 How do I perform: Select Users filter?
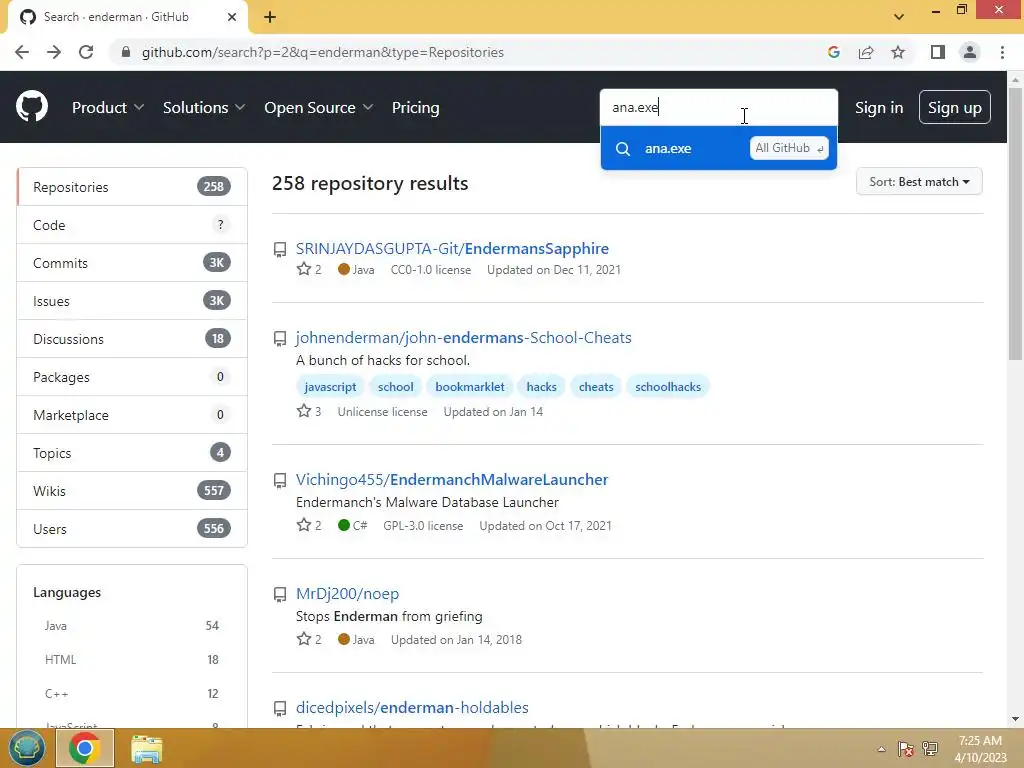coord(132,528)
